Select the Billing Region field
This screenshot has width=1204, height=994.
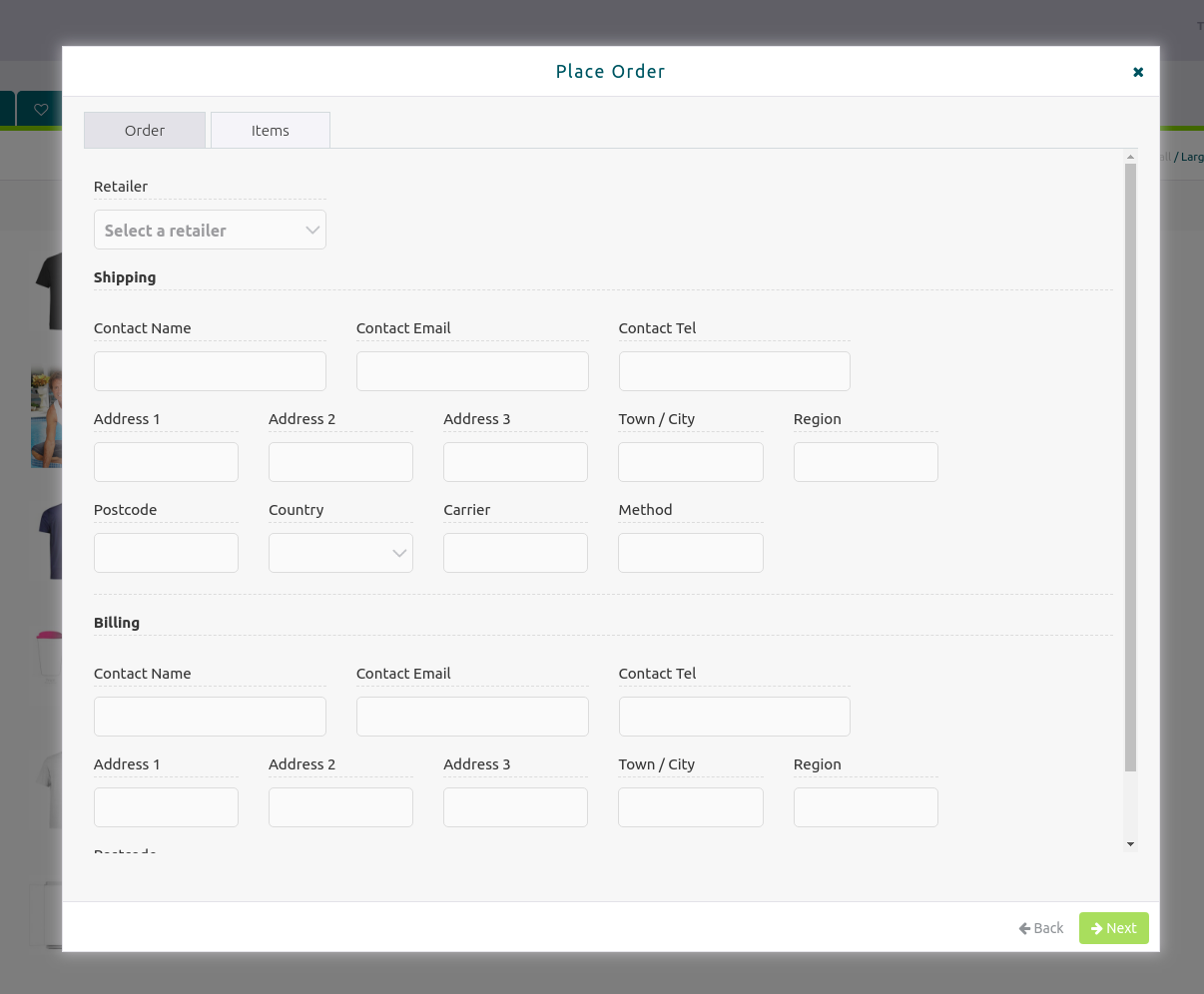click(866, 807)
